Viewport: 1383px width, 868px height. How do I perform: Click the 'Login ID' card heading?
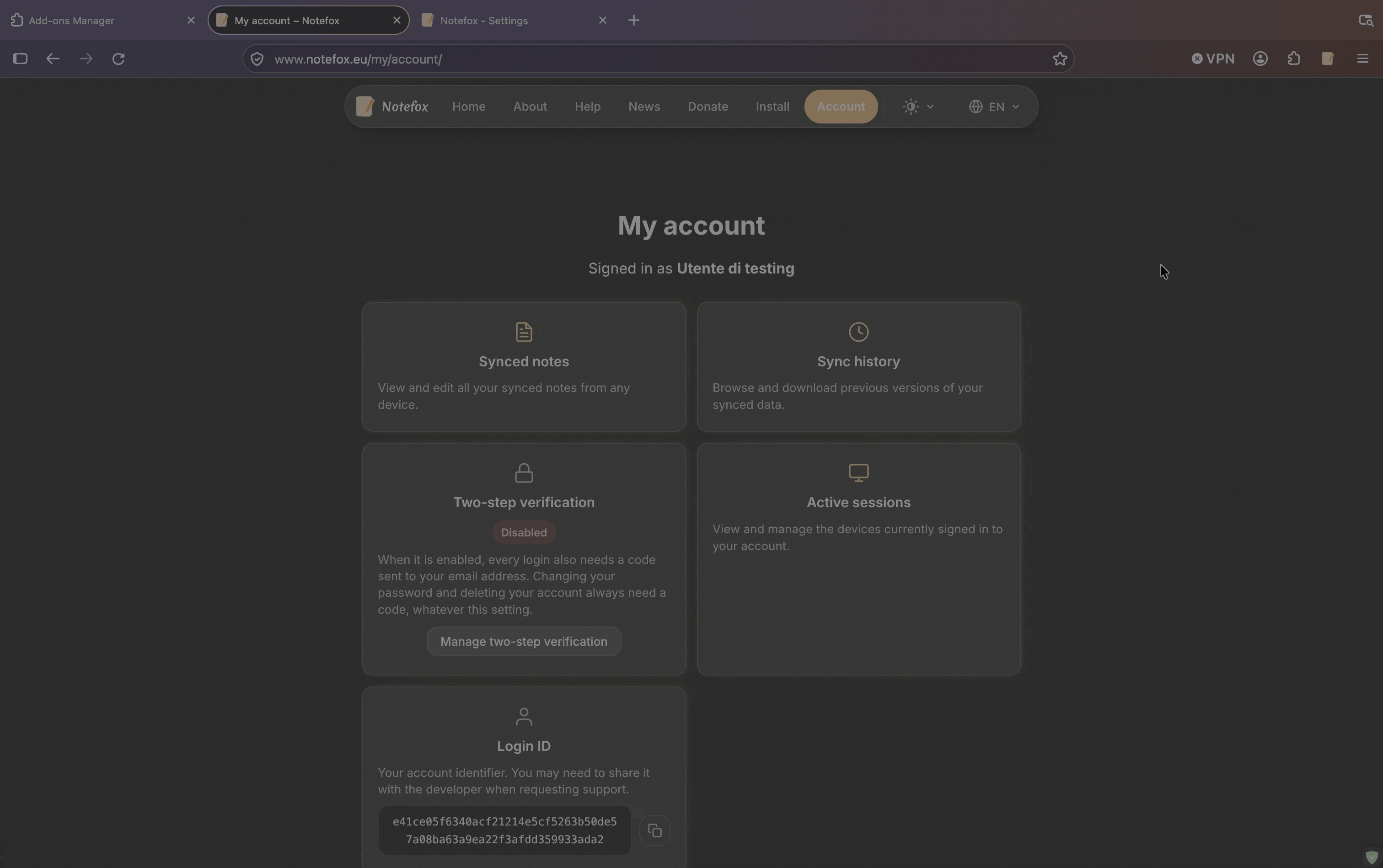click(524, 746)
